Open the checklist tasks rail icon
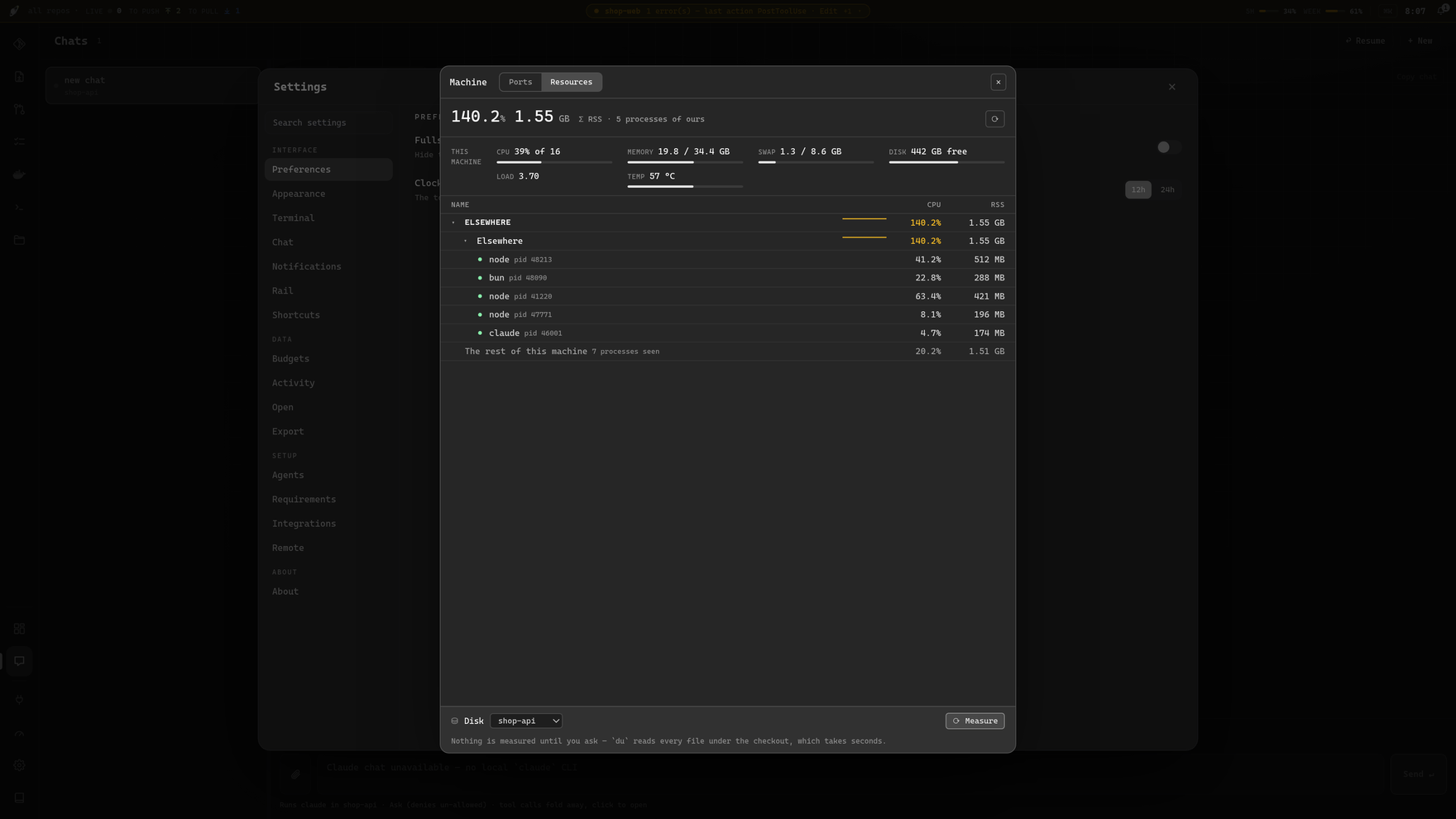This screenshot has height=819, width=1456. tap(19, 142)
